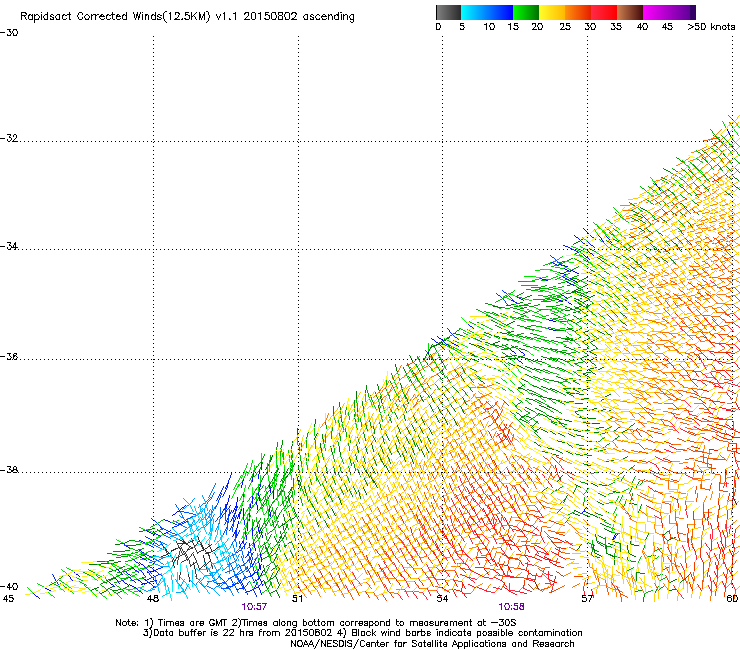This screenshot has height=650, width=740.
Task: Click the brown 35-40 knots legend segment
Action: tap(630, 12)
